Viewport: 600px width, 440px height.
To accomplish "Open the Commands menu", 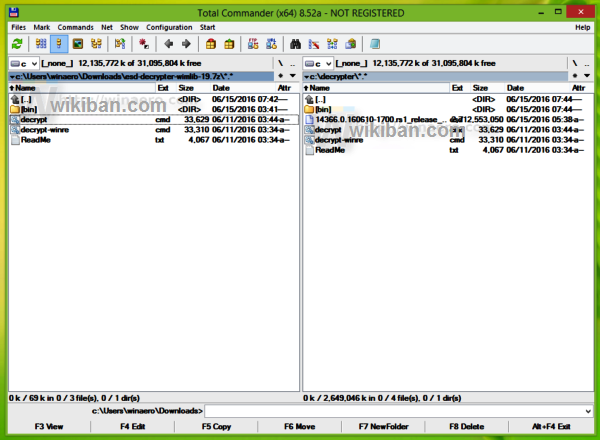I will tap(75, 27).
